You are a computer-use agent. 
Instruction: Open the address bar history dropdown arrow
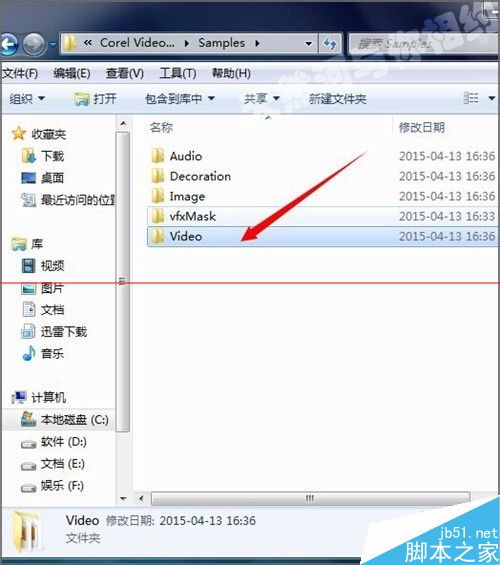308,44
